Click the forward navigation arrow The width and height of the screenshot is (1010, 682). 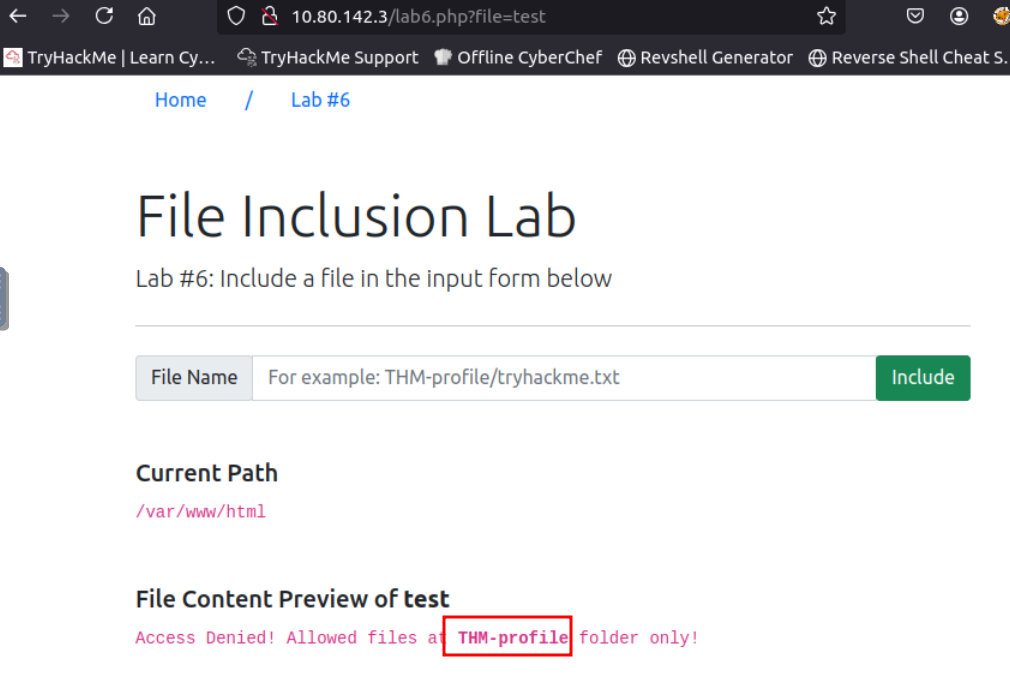point(61,16)
